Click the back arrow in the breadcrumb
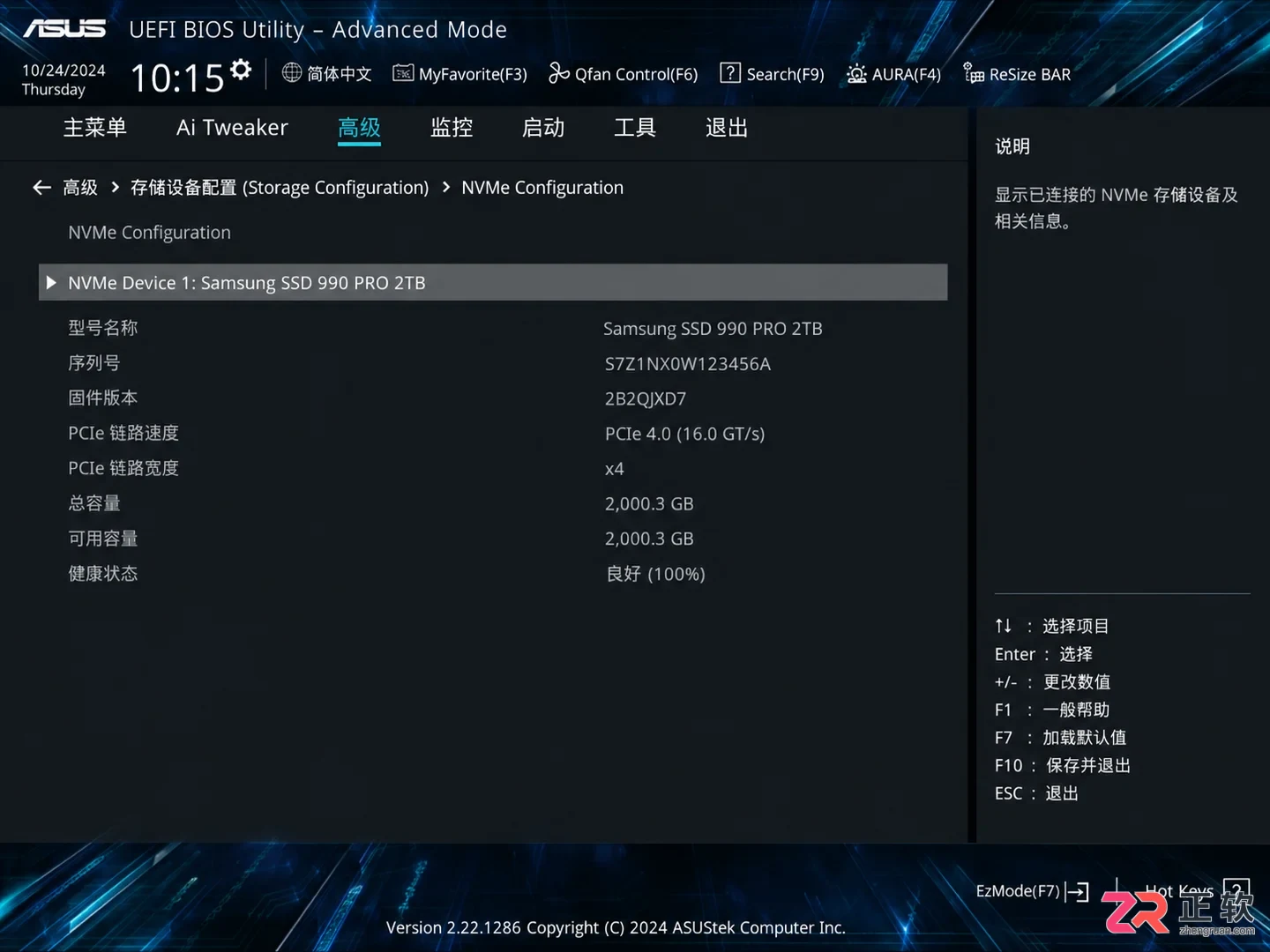This screenshot has width=1270, height=952. pyautogui.click(x=41, y=187)
